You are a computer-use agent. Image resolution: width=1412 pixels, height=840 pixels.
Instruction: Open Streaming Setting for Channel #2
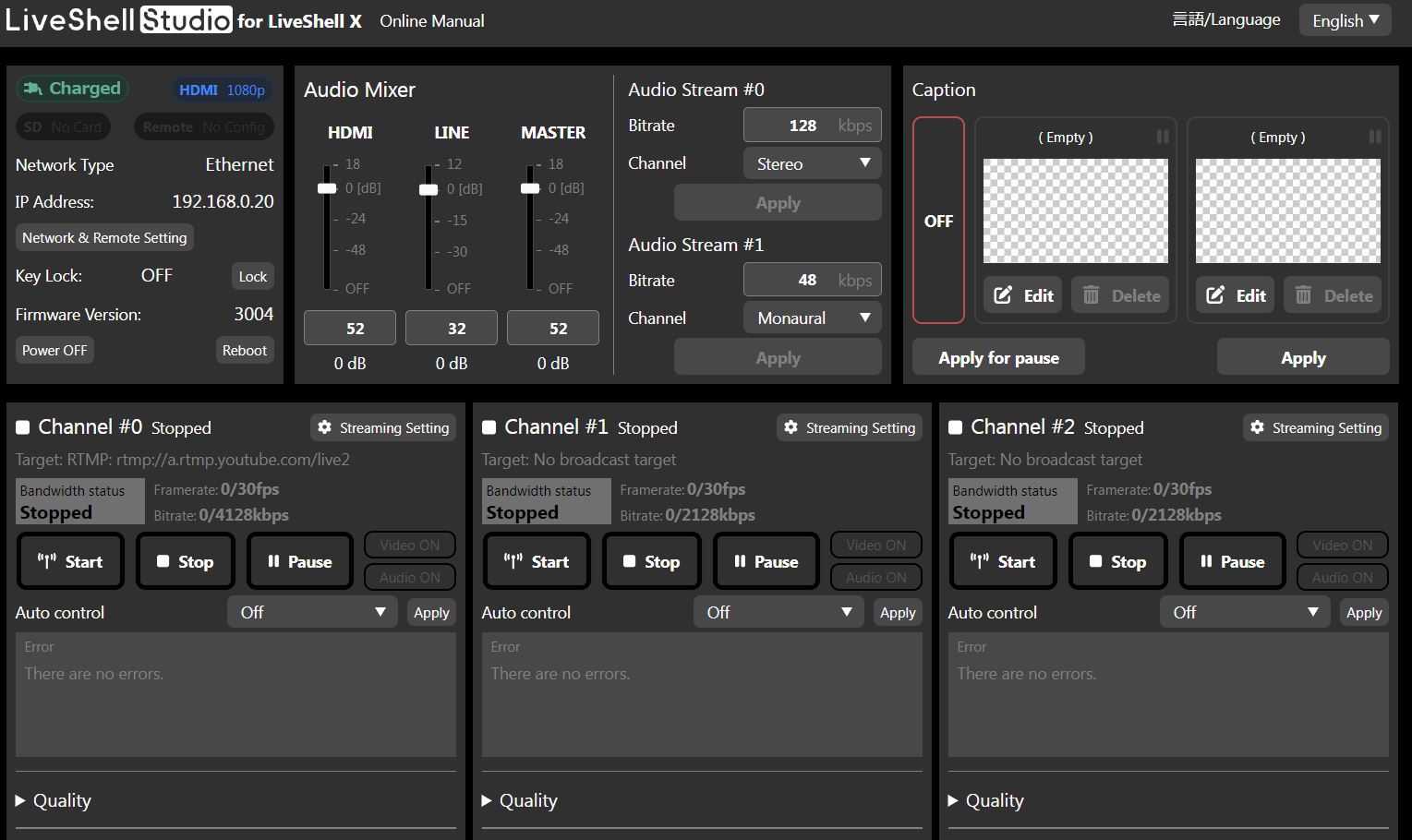coord(1316,427)
